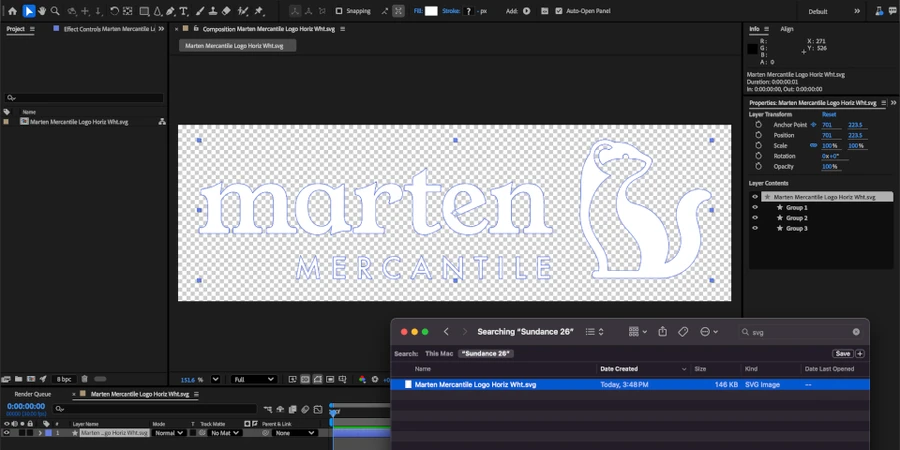Select the Rectangle shape tool
Image resolution: width=900 pixels, height=450 pixels.
click(144, 11)
